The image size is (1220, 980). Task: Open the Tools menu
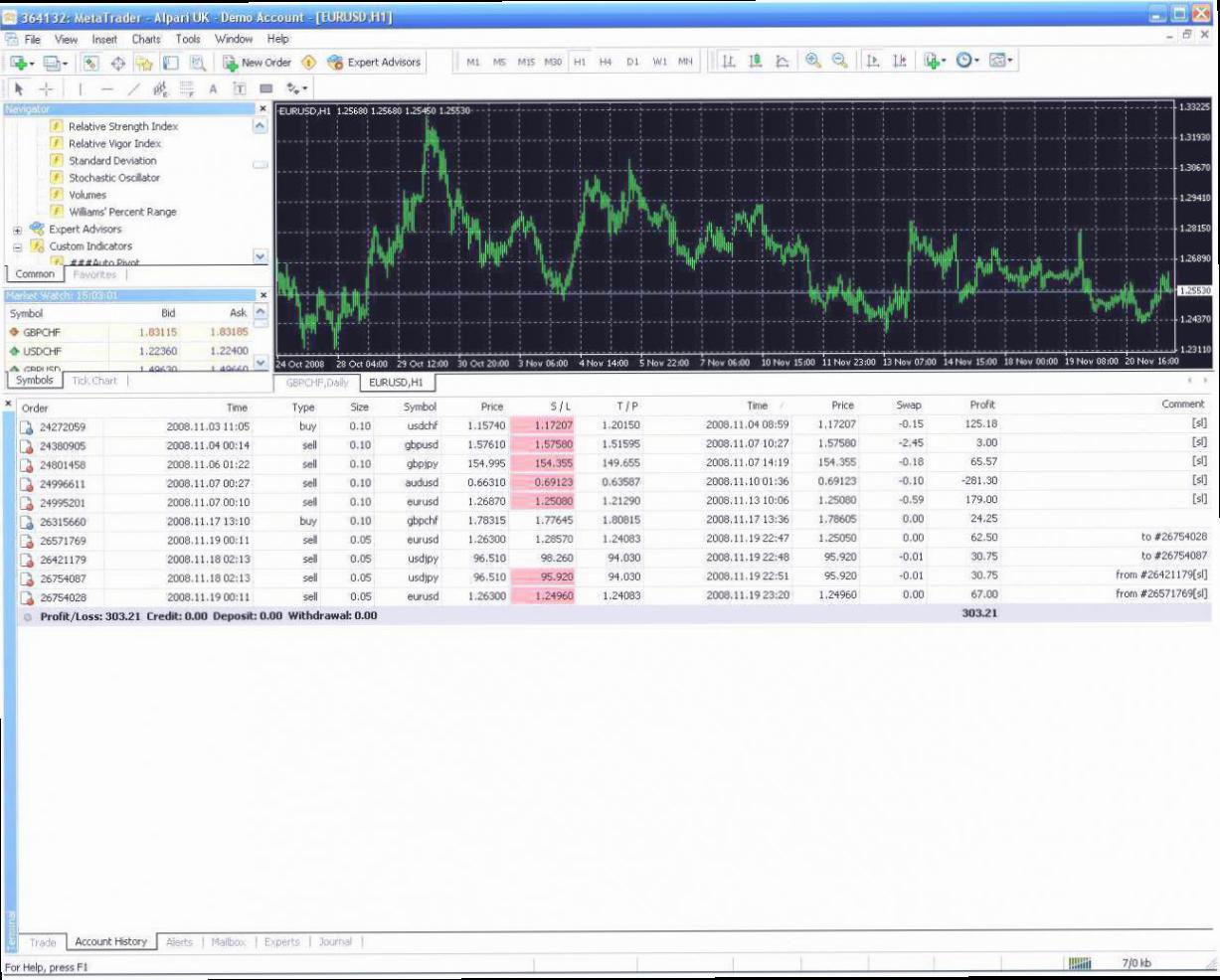[188, 40]
